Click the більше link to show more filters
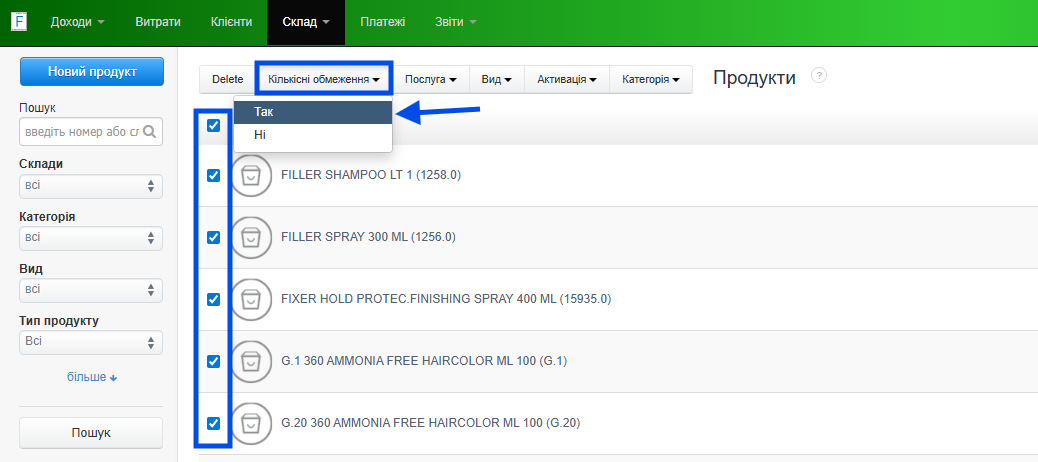 [x=91, y=377]
